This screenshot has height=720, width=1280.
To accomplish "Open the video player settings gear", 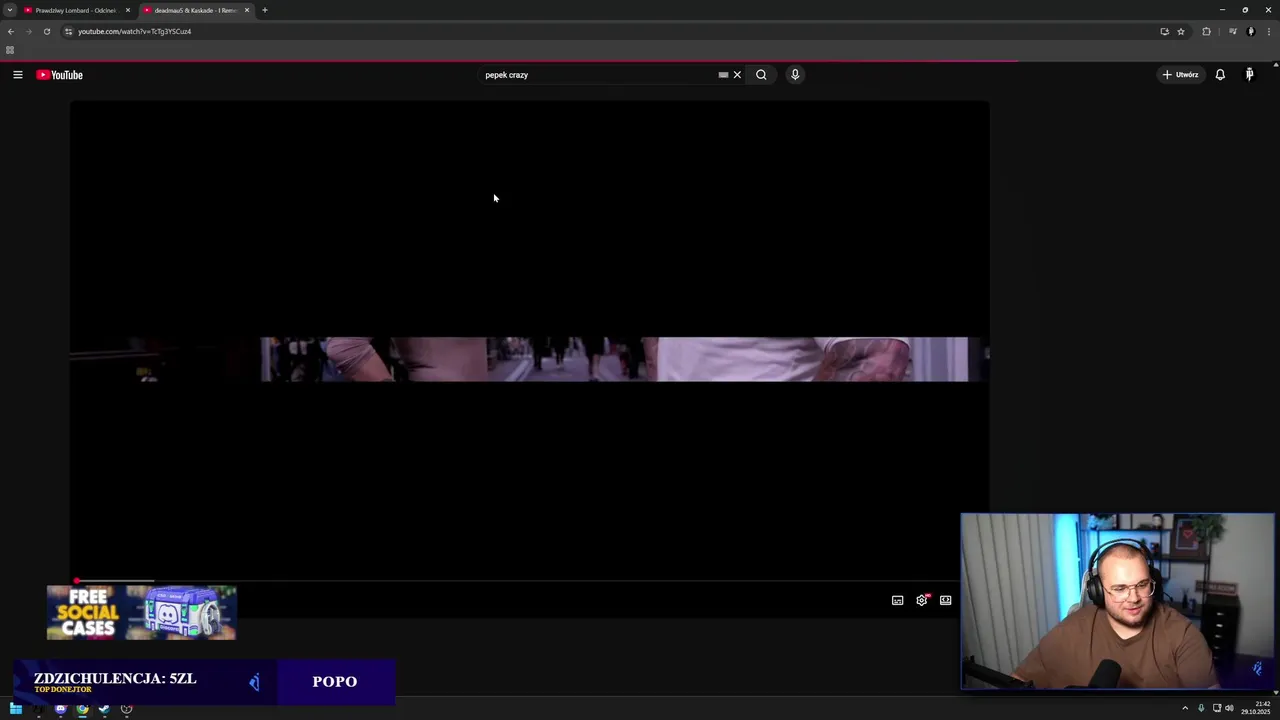I will point(922,600).
